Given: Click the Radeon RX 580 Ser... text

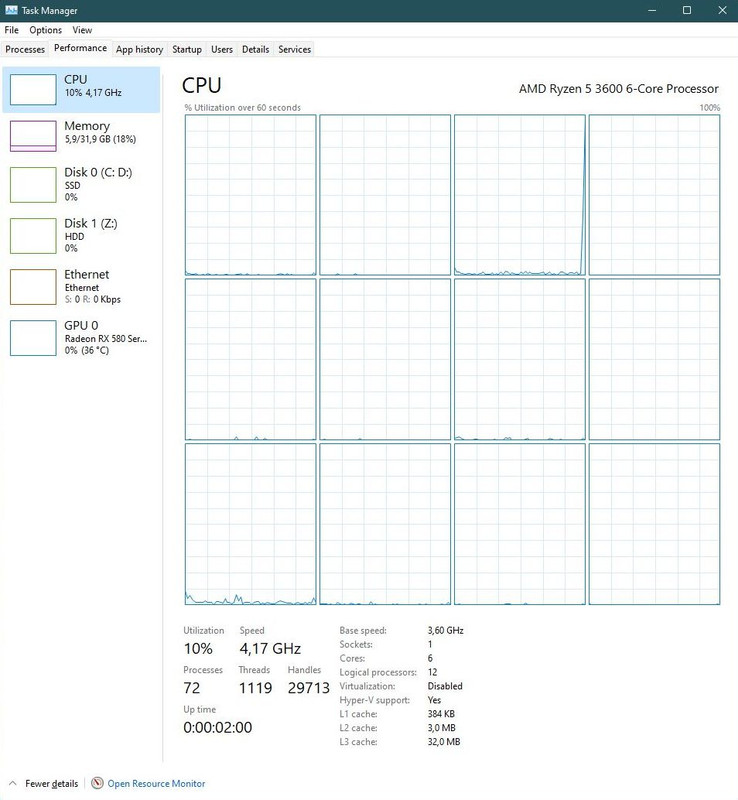Looking at the screenshot, I should click(106, 339).
